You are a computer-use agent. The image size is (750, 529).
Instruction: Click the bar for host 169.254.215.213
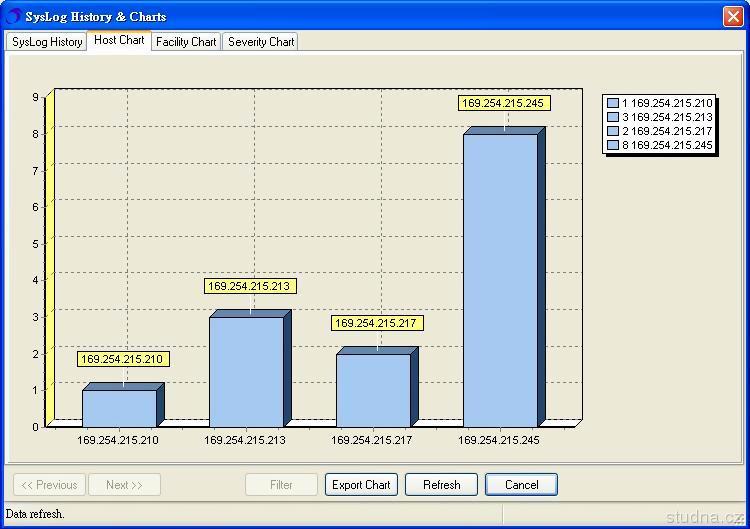[246, 371]
